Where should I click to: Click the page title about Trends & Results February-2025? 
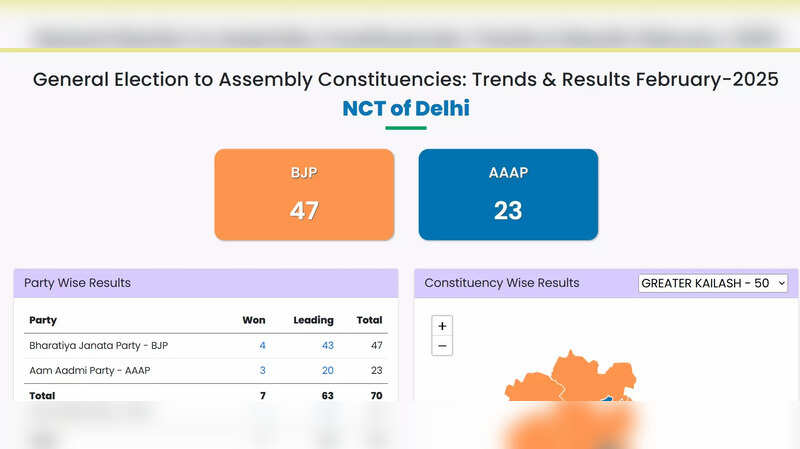pos(405,80)
